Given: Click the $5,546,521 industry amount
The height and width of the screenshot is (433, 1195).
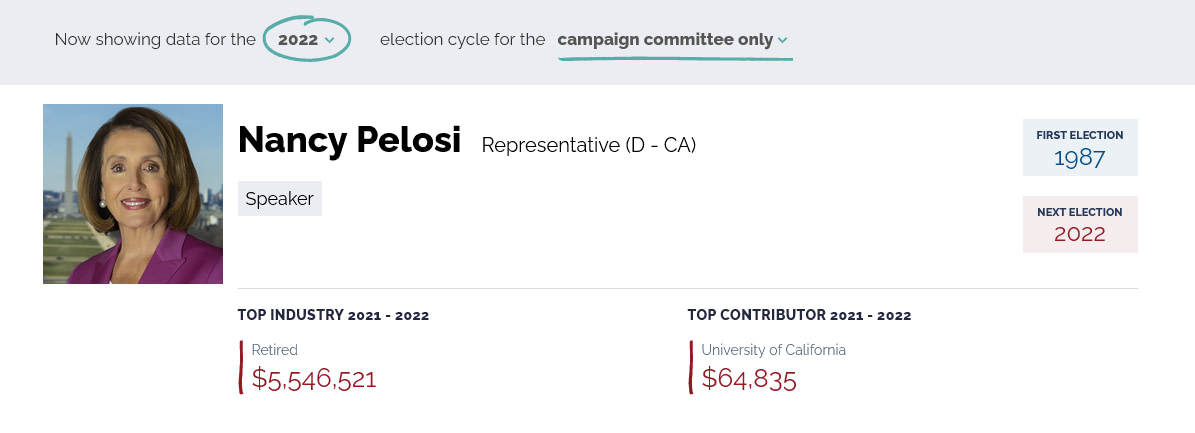Looking at the screenshot, I should point(314,379).
